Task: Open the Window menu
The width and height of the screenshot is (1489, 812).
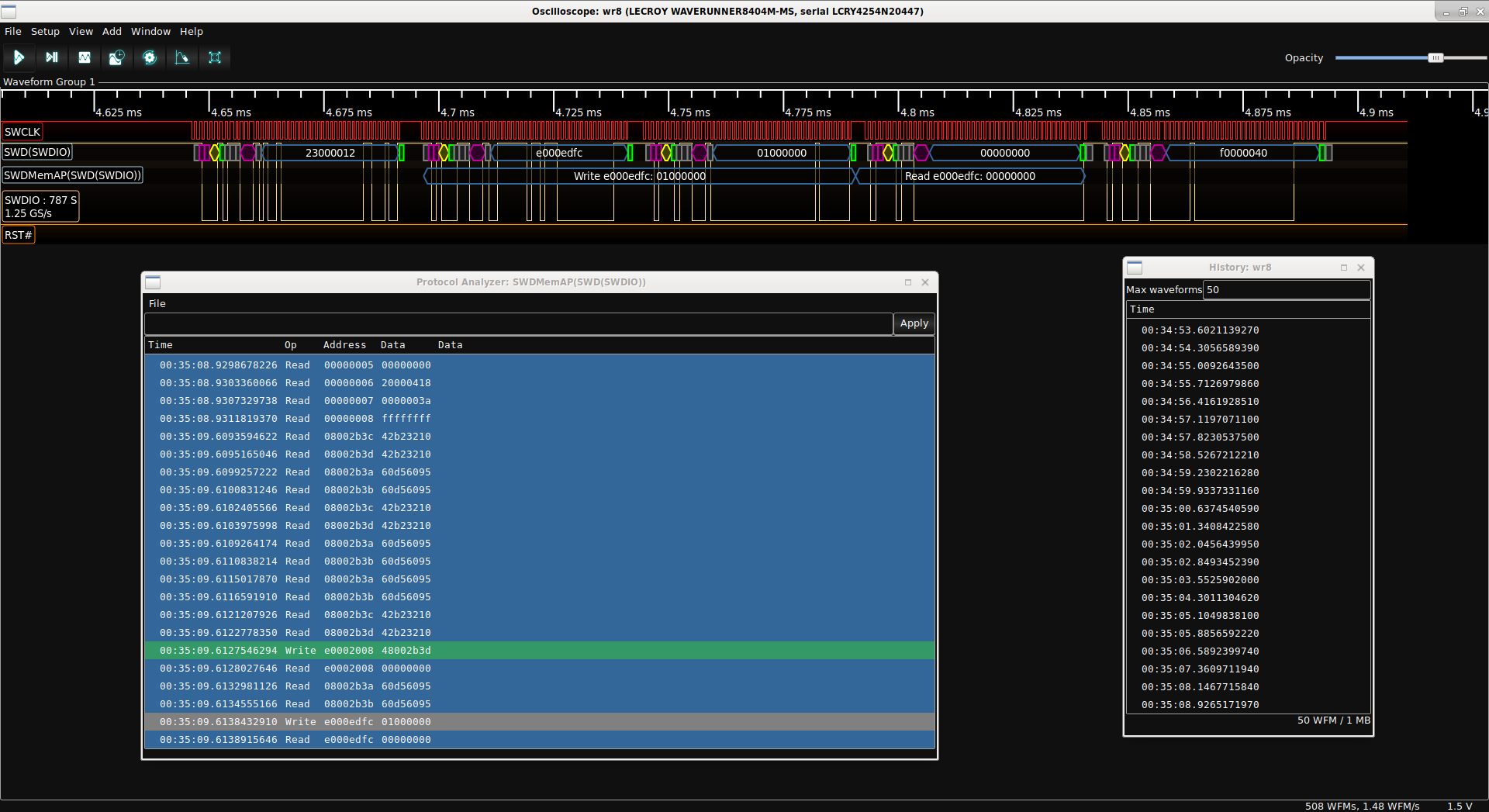Action: tap(150, 32)
